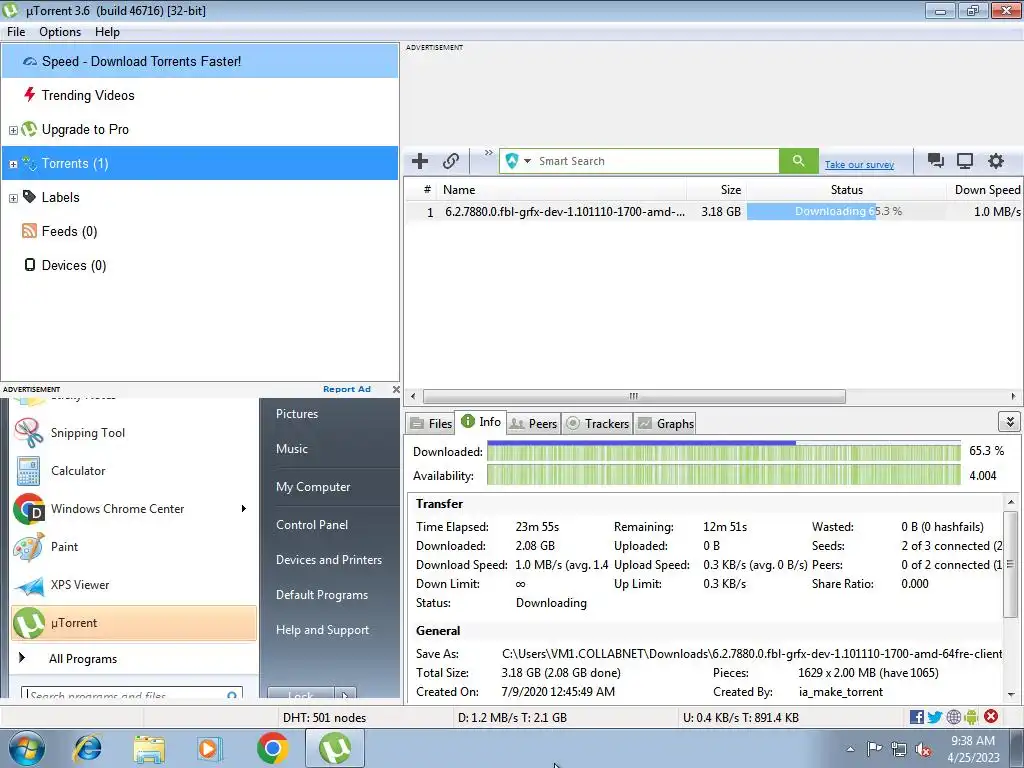Click the D: 1.2 MB/s download status

tap(512, 718)
